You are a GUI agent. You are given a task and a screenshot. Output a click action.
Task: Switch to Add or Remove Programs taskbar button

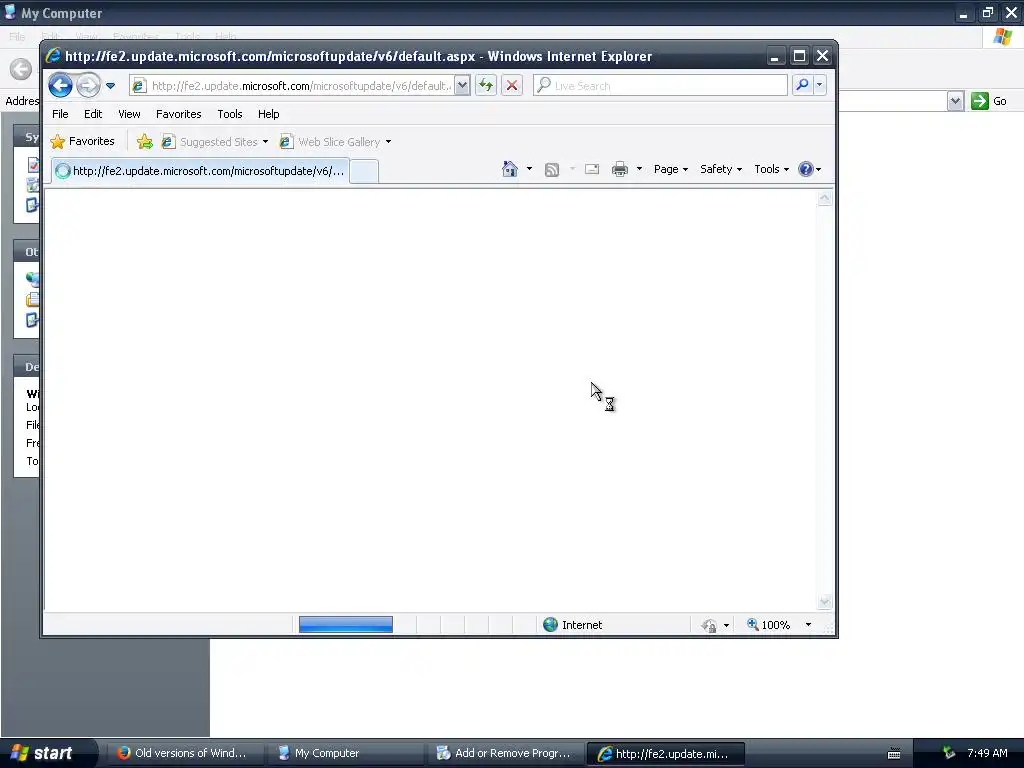(x=504, y=753)
